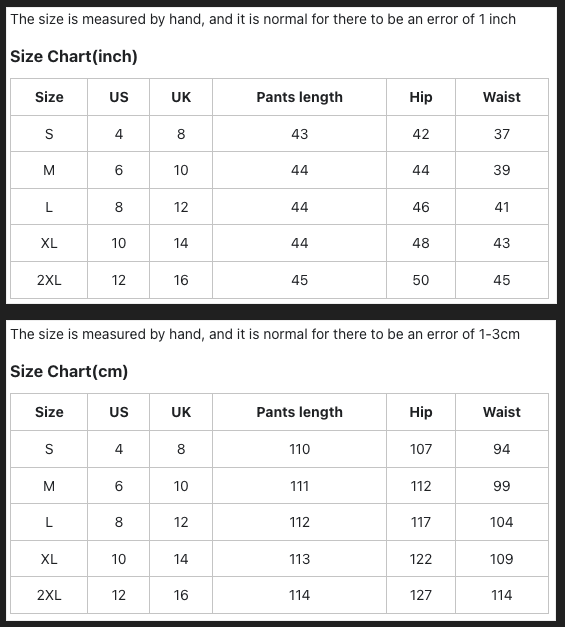This screenshot has width=565, height=627.
Task: Click the Size Chart(inch) heading
Action: click(74, 56)
